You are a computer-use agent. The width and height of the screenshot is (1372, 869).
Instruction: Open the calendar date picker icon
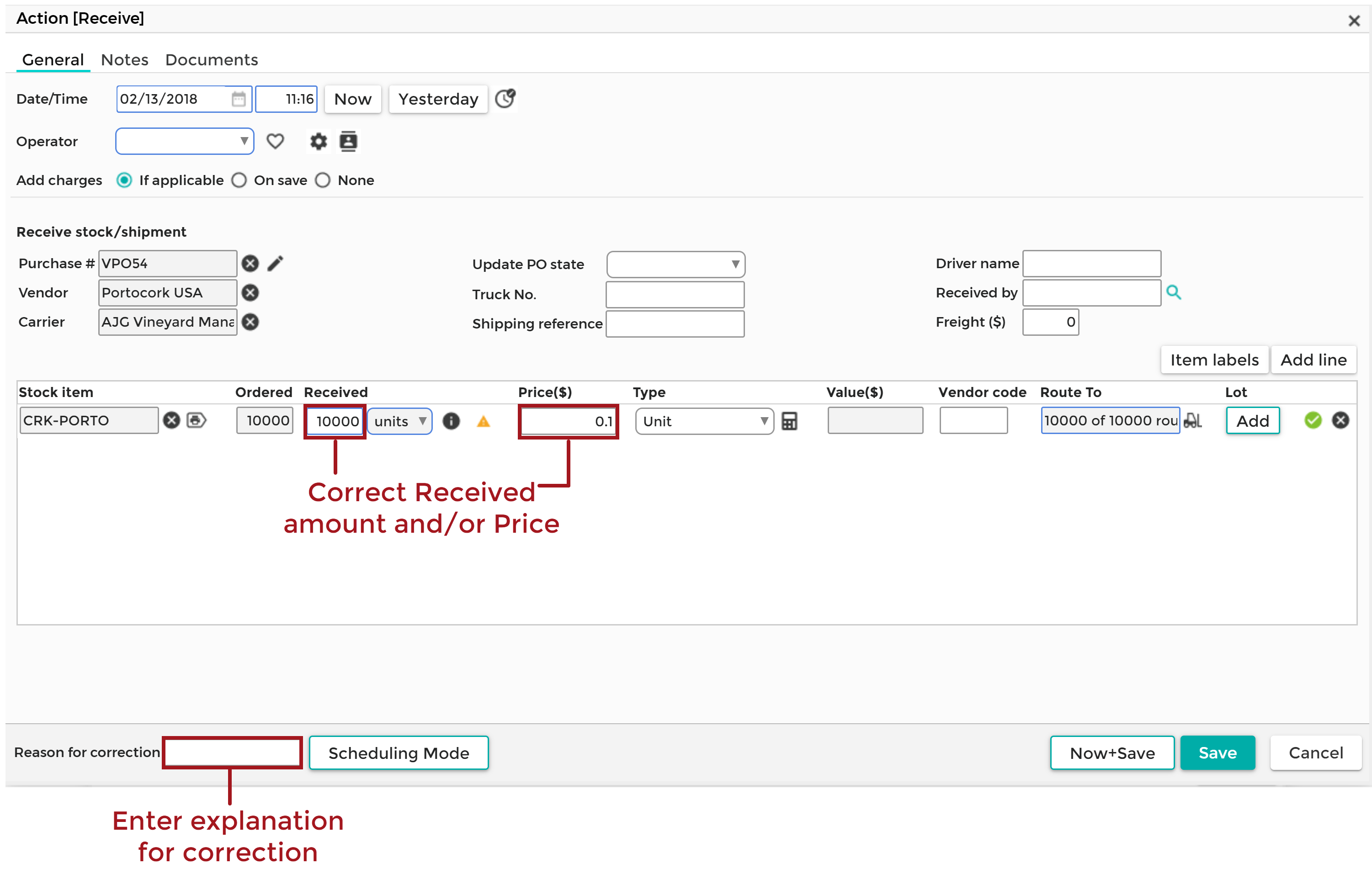coord(238,99)
